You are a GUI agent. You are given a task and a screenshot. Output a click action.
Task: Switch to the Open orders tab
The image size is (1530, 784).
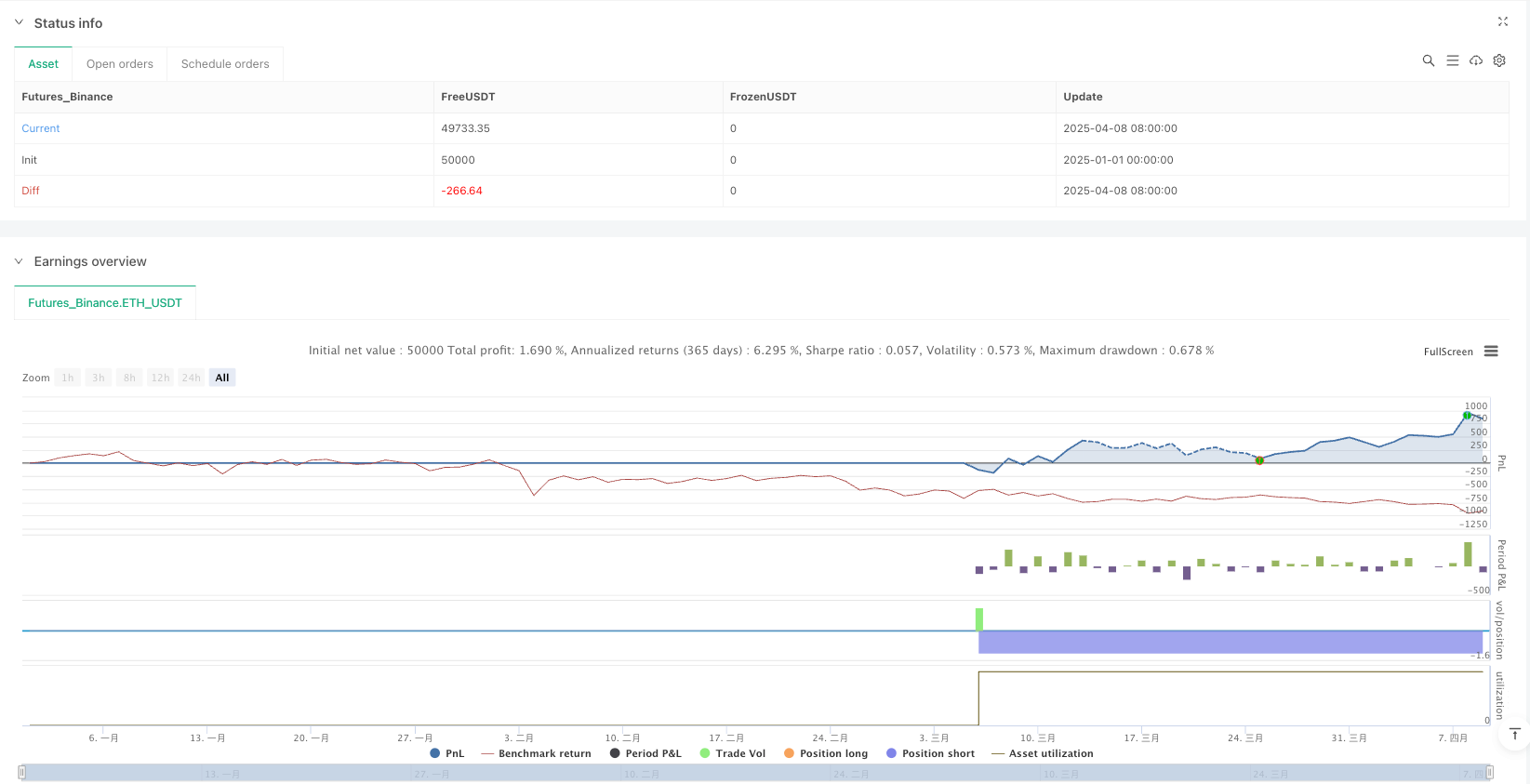coord(120,64)
